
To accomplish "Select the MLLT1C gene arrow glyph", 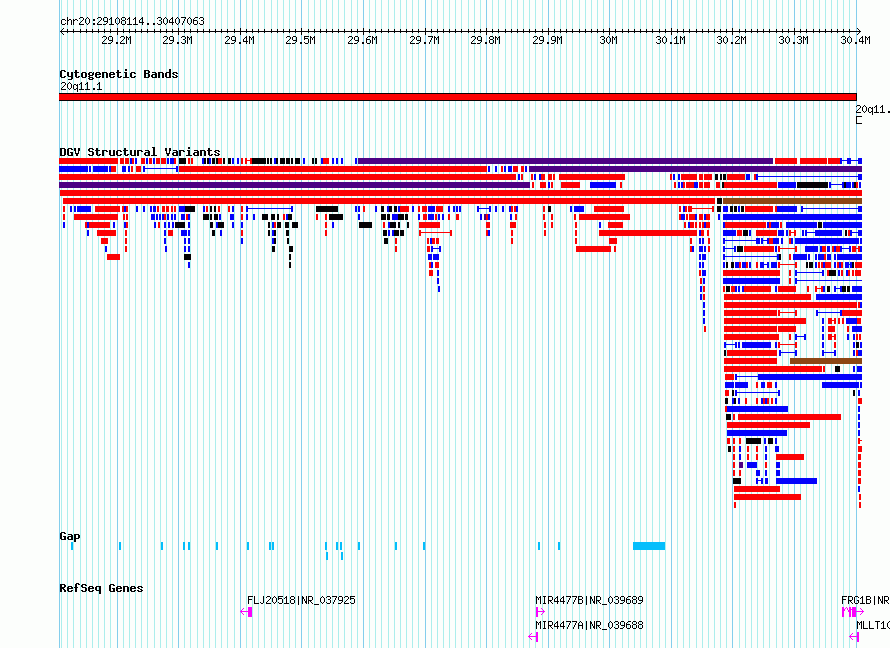I will [x=854, y=637].
